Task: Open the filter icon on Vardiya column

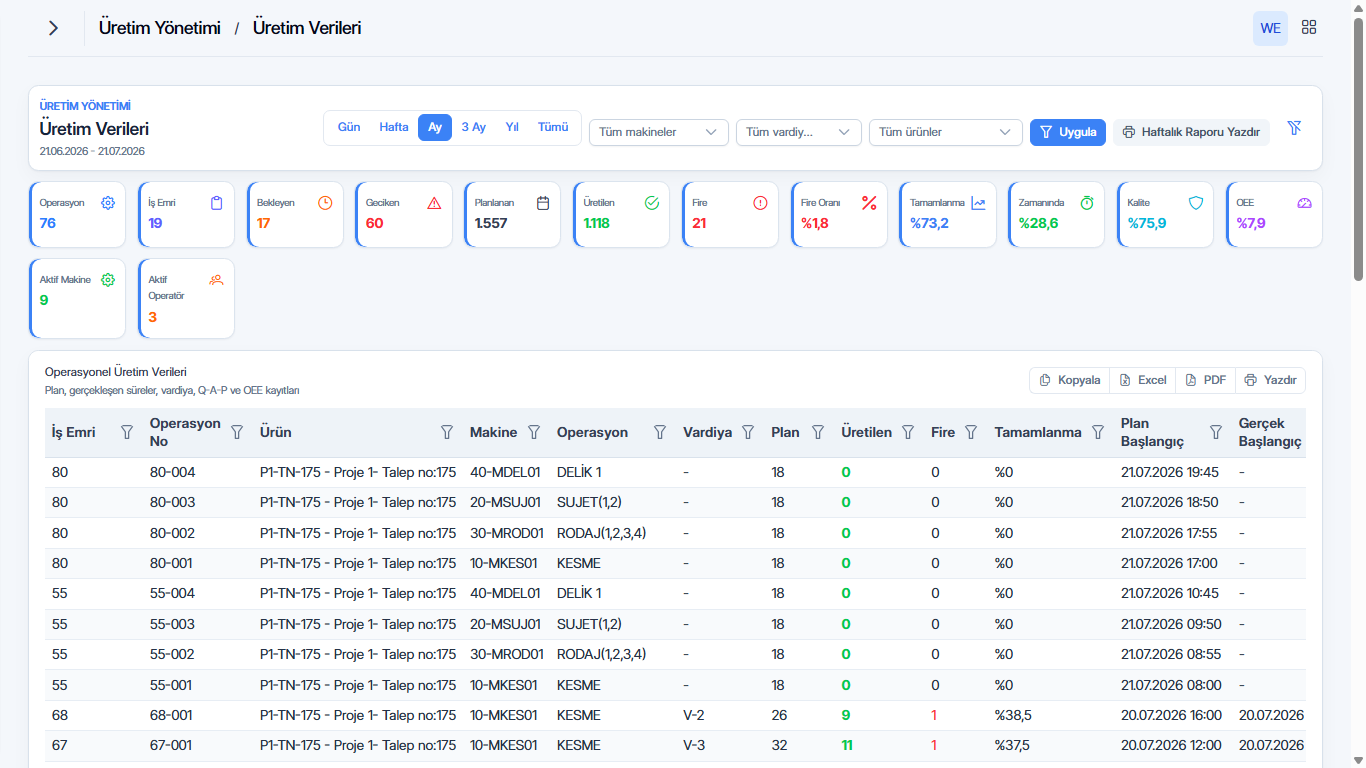Action: [x=748, y=432]
